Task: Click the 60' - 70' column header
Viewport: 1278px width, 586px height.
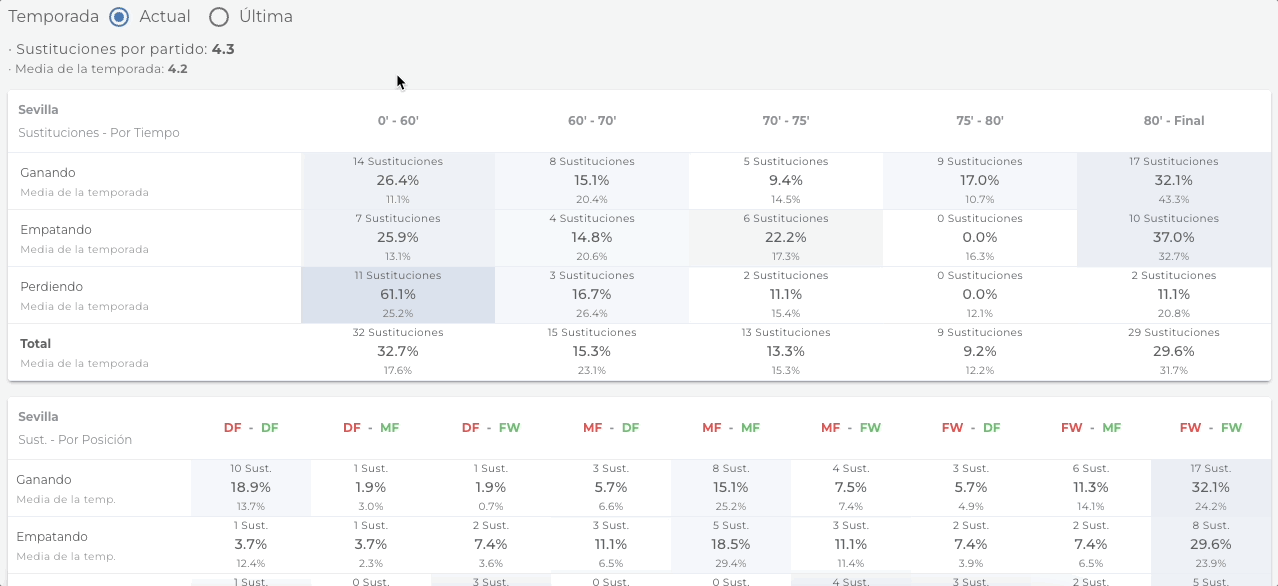Action: [x=592, y=121]
